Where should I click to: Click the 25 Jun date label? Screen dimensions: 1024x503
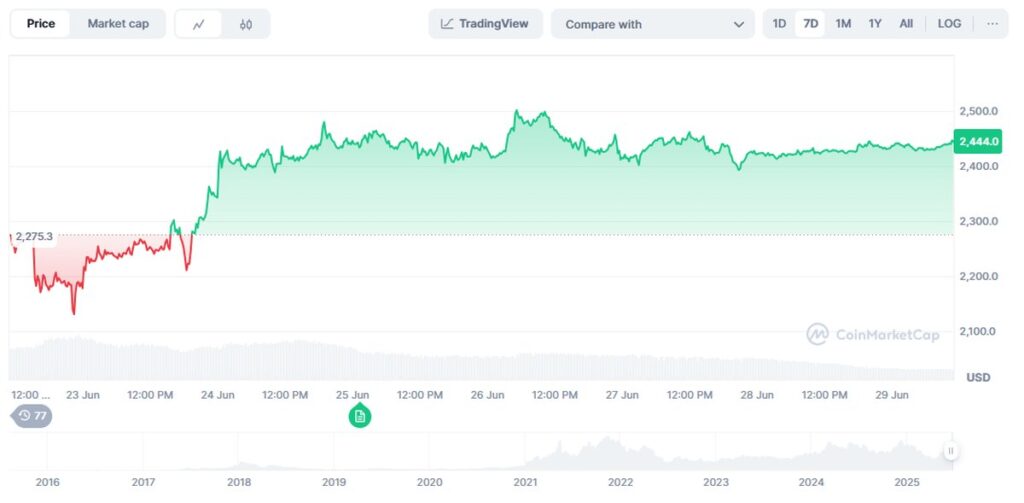pos(353,395)
